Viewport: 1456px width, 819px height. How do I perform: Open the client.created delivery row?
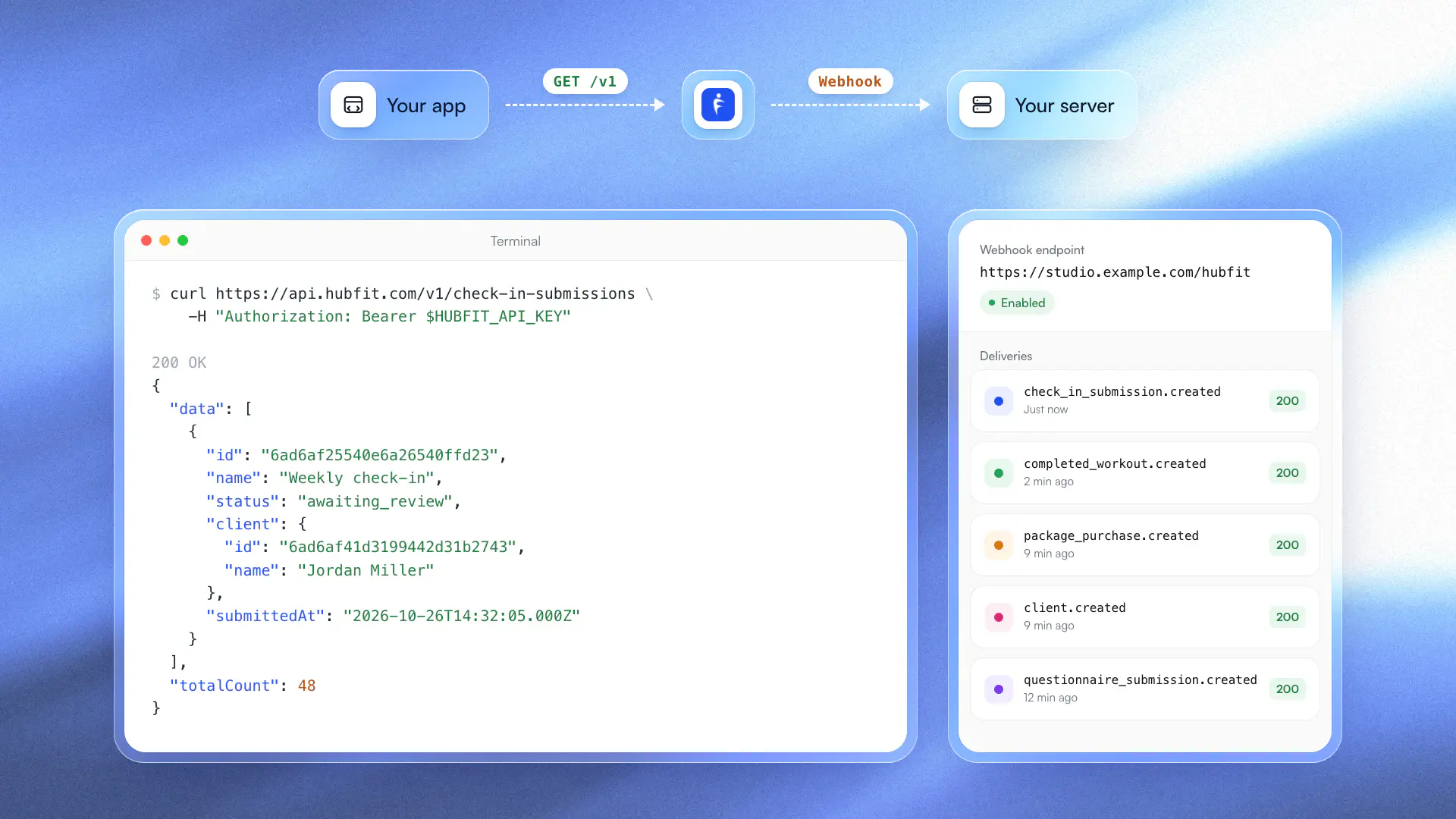coord(1145,617)
